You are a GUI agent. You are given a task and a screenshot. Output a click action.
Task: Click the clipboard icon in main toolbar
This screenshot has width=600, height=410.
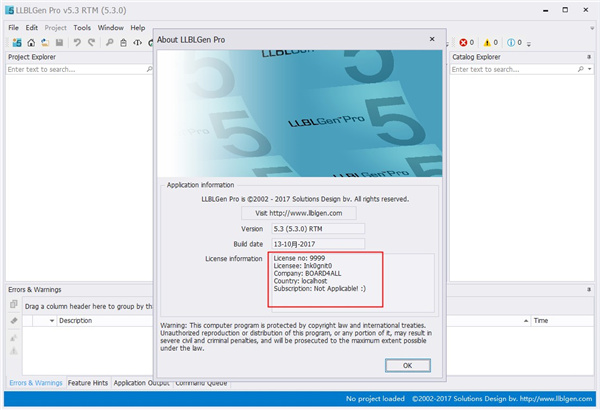(x=123, y=42)
